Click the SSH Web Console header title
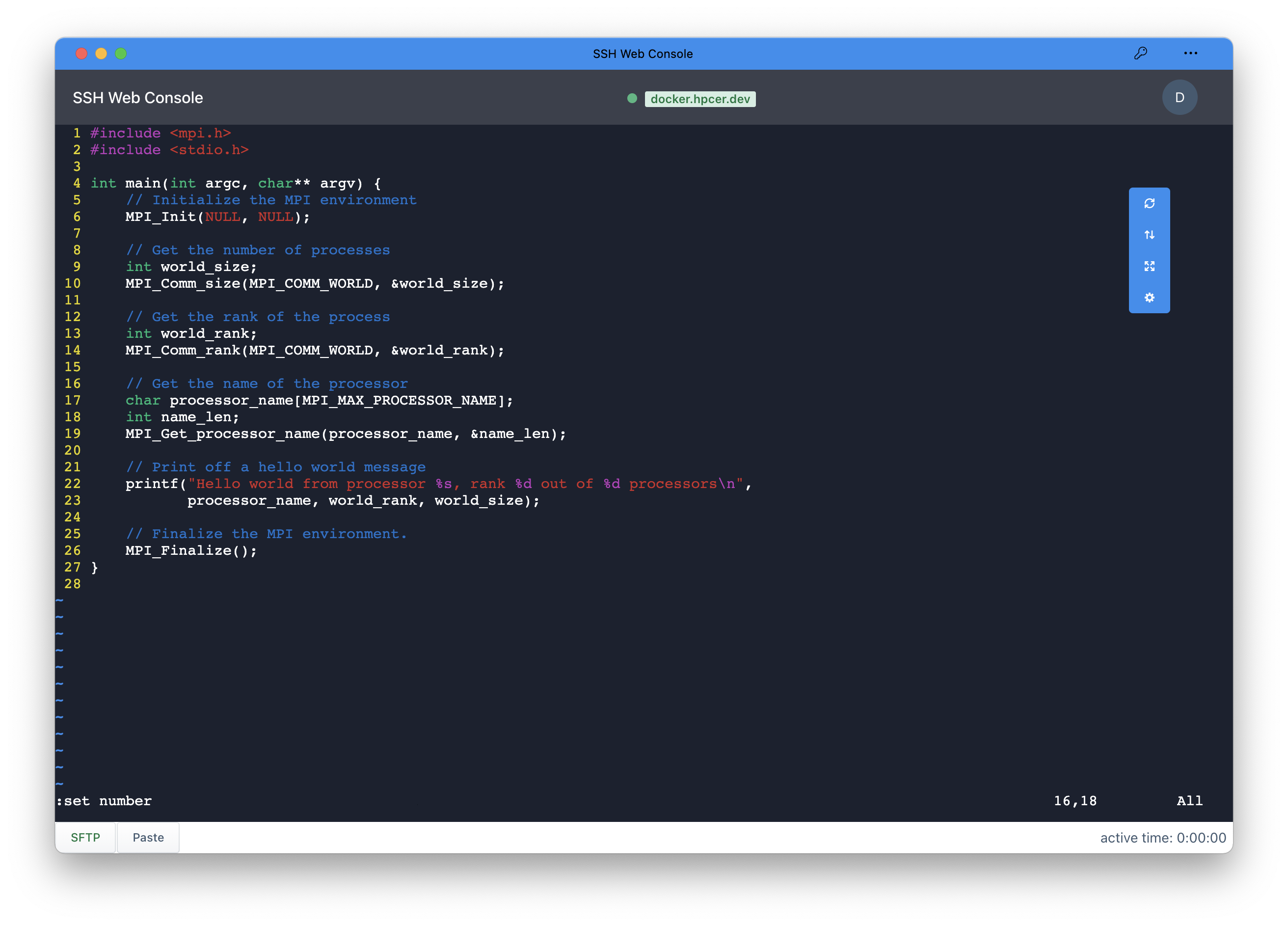The height and width of the screenshot is (926, 1288). [137, 98]
